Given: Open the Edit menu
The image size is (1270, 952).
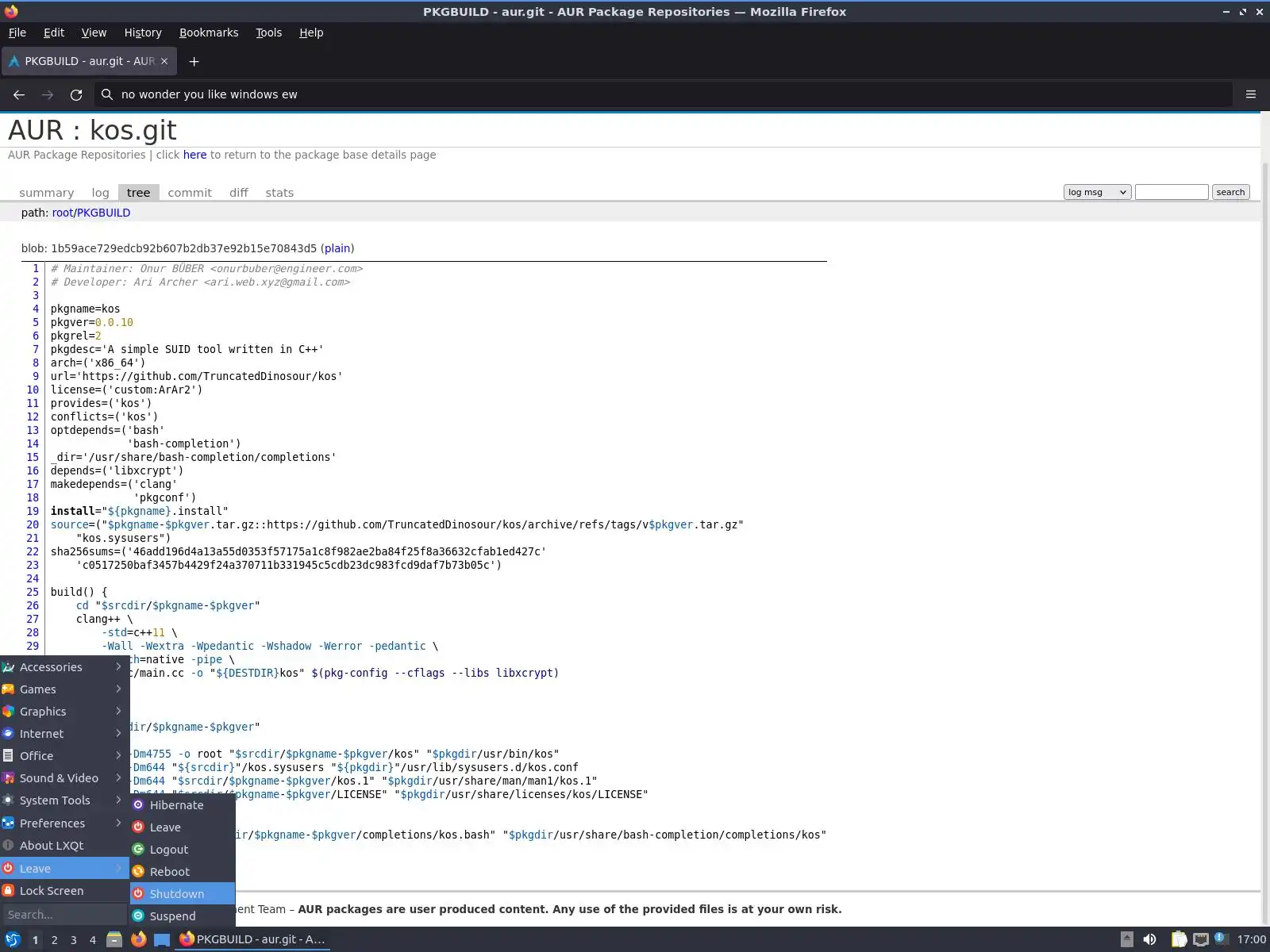Looking at the screenshot, I should (54, 33).
